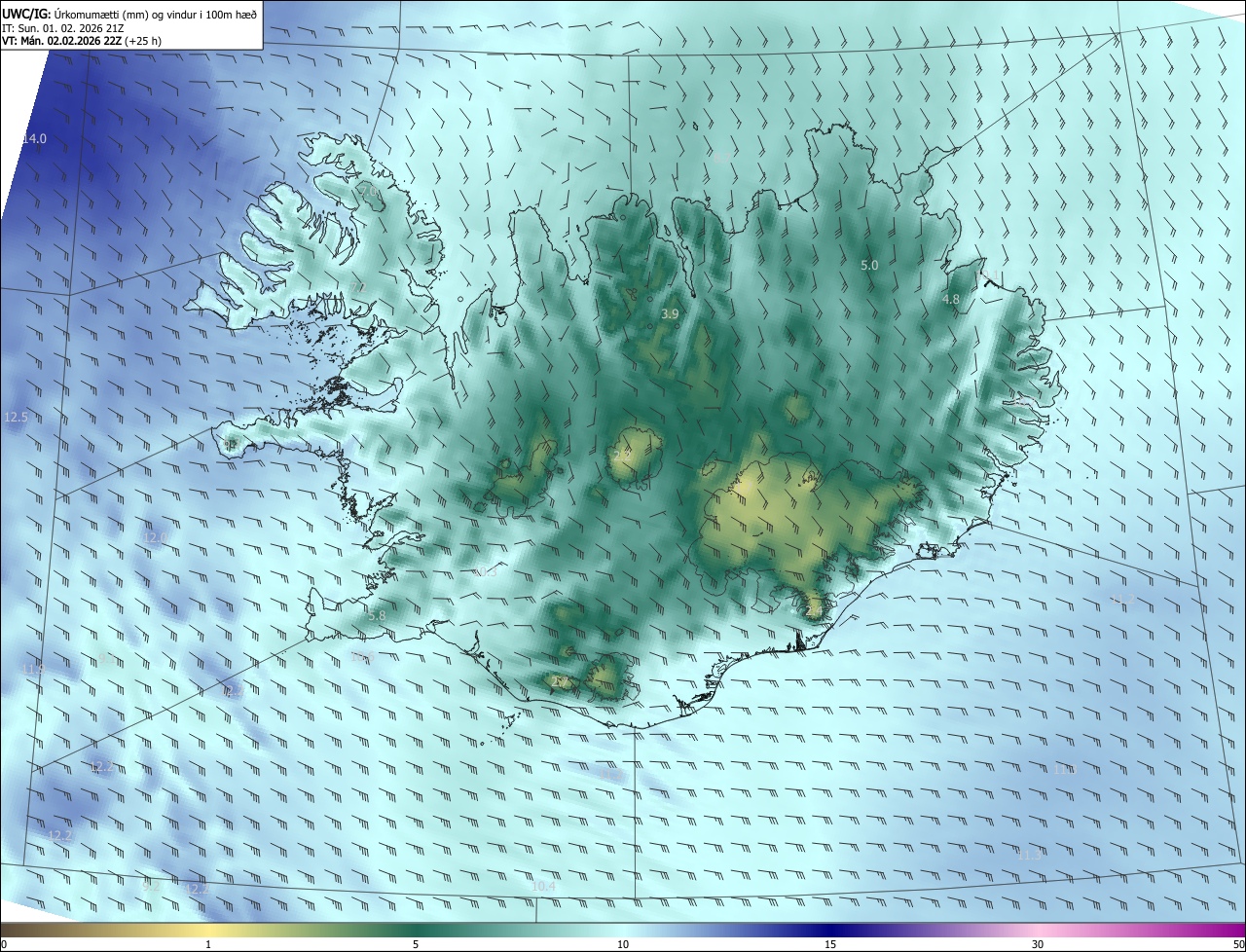Pick the pale yellow colour above the 1 label

click(x=208, y=930)
